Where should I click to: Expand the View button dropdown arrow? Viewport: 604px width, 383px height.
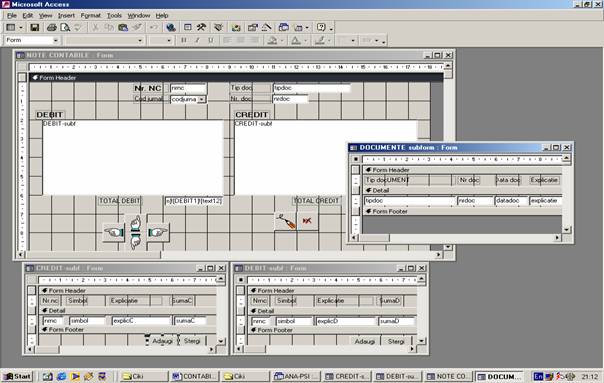coord(21,27)
